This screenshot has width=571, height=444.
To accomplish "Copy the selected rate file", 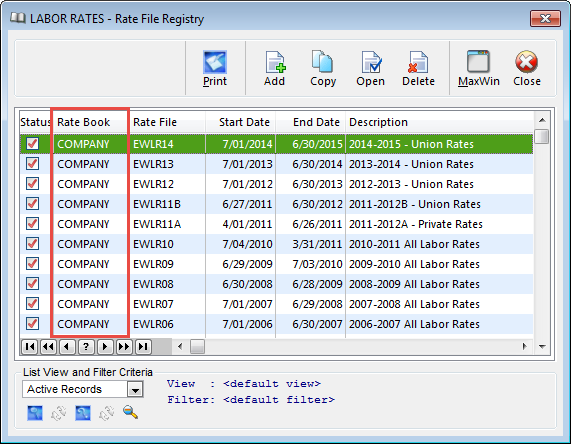I will [323, 69].
